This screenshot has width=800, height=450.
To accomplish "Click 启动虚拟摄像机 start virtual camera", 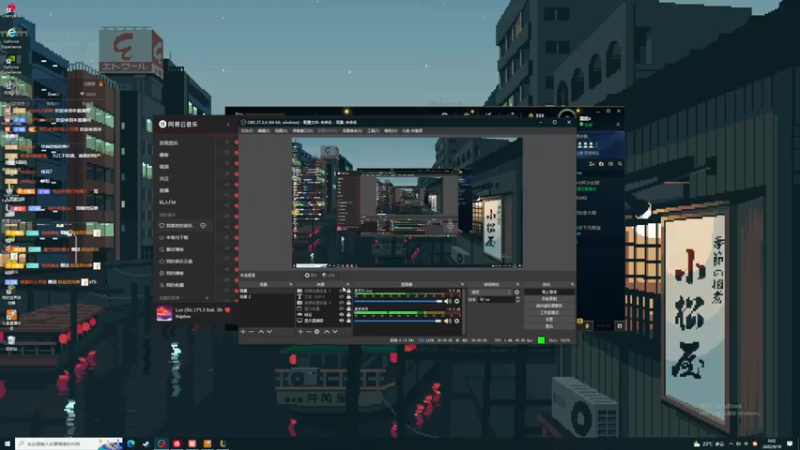I will click(549, 306).
